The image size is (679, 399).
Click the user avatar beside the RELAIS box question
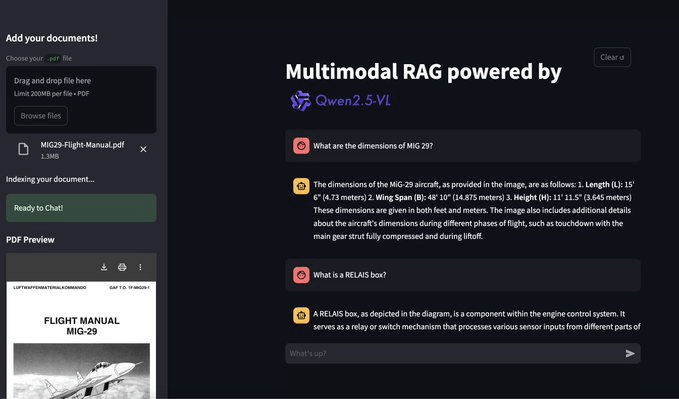pos(301,275)
